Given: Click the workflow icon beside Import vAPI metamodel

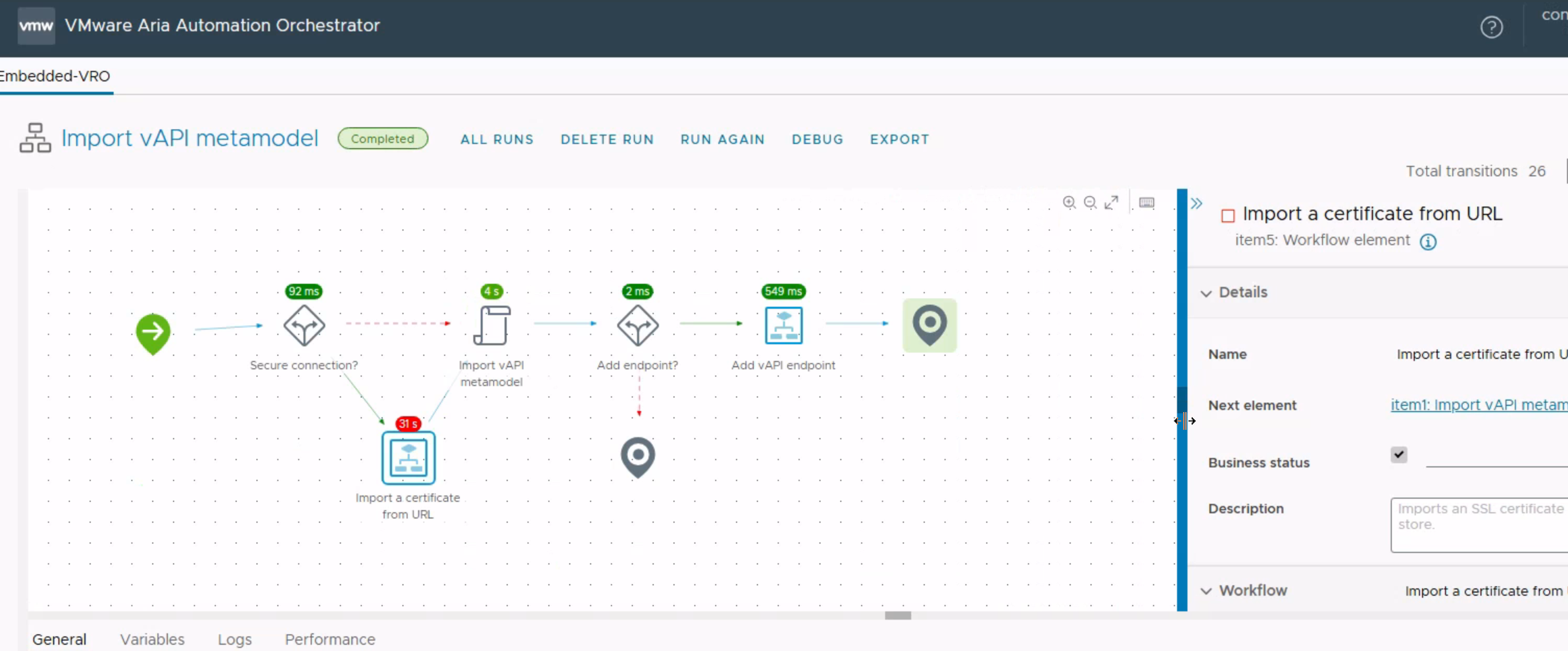Looking at the screenshot, I should (x=35, y=138).
